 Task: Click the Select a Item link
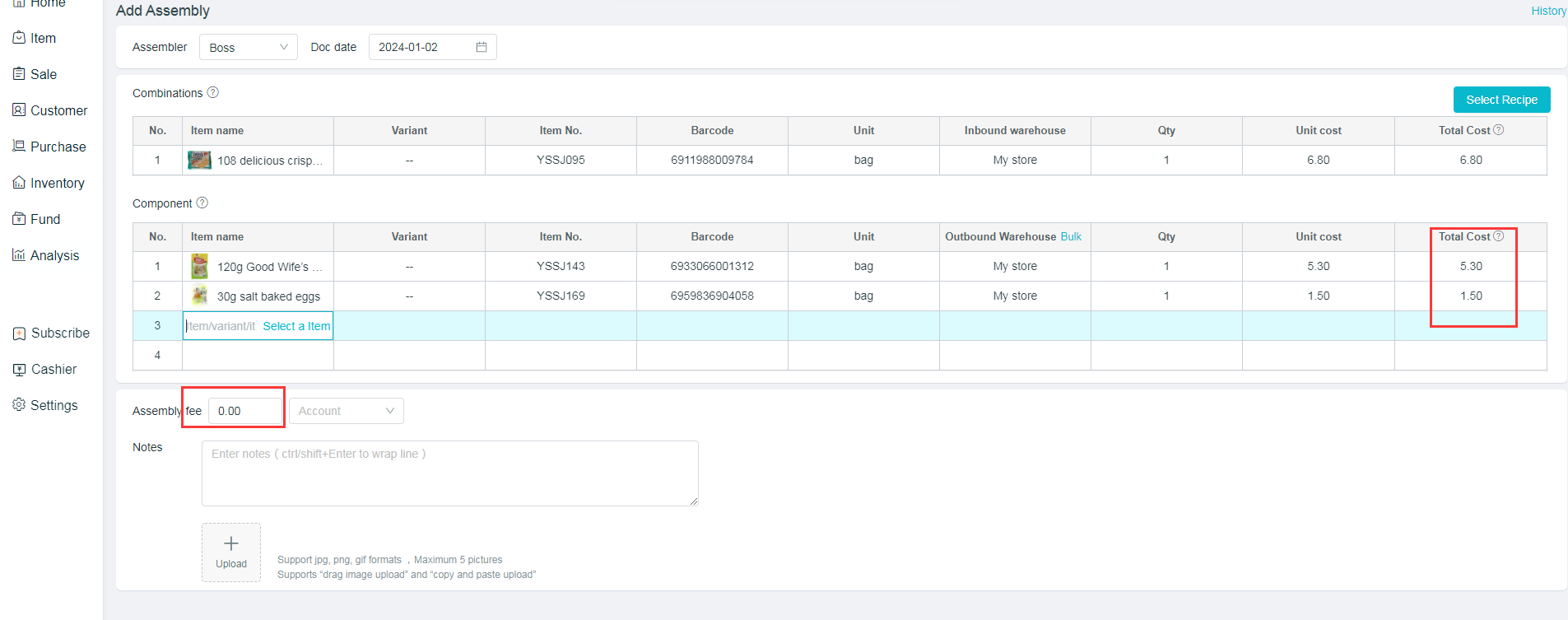pyautogui.click(x=296, y=326)
